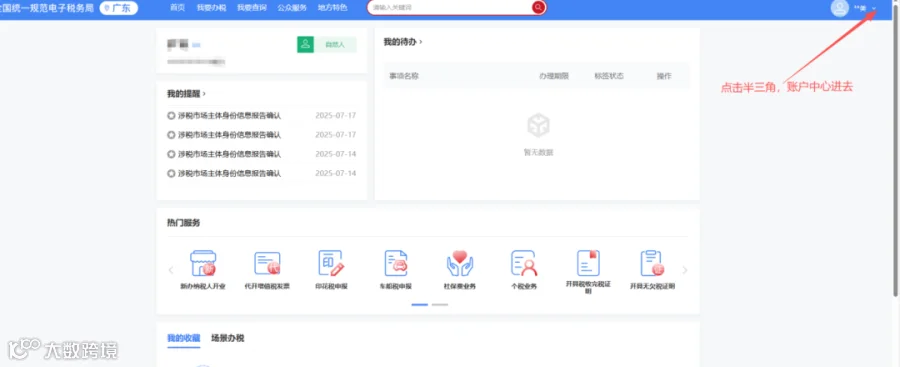Select the 我的收藏 tab
Screen dimensions: 900x367
pos(184,338)
